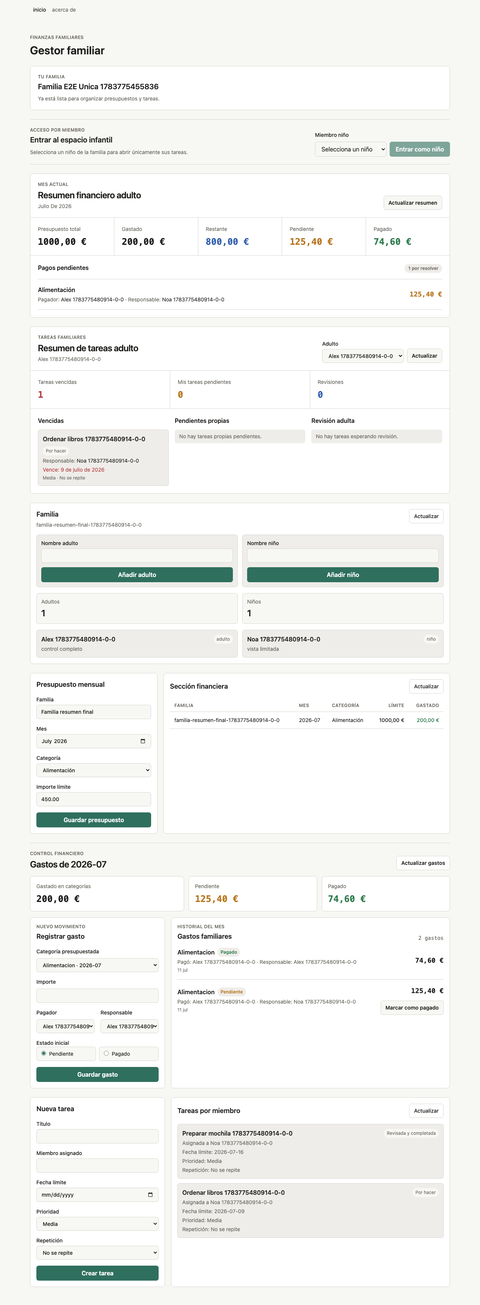480x1305 pixels.
Task: Click the 800,00 € Restante value
Action: (x=227, y=241)
